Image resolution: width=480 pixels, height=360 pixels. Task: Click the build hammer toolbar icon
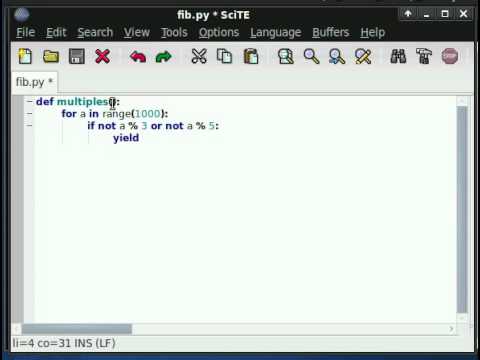point(424,56)
